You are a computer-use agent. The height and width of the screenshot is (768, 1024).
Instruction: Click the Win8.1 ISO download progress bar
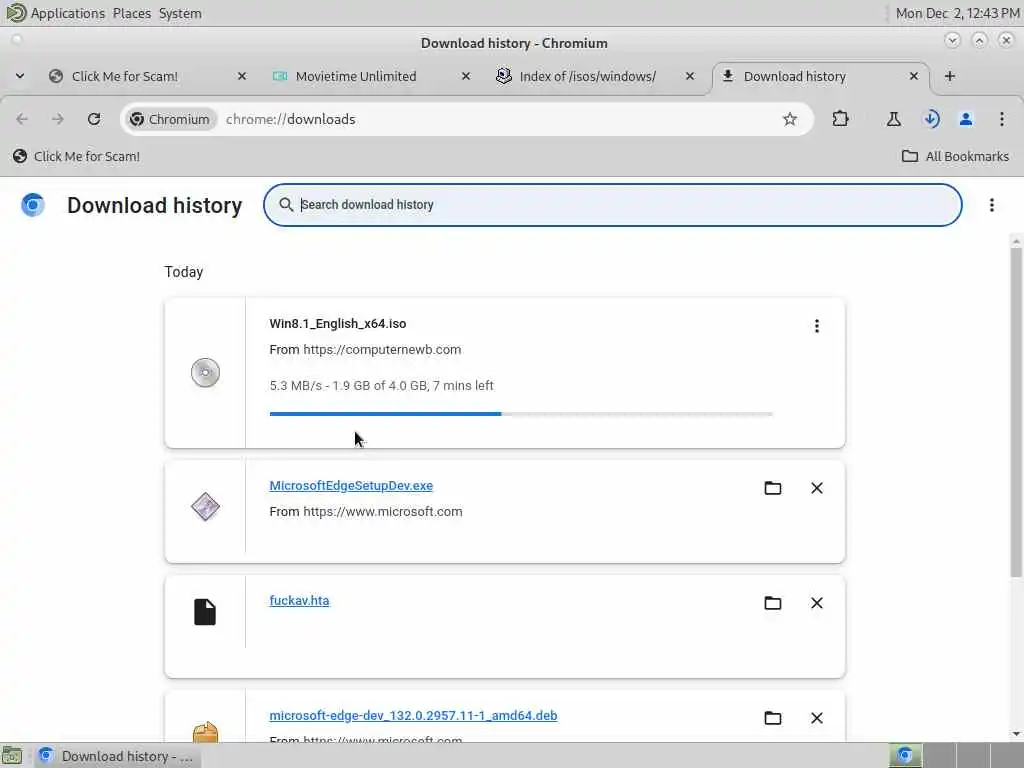[x=520, y=413]
